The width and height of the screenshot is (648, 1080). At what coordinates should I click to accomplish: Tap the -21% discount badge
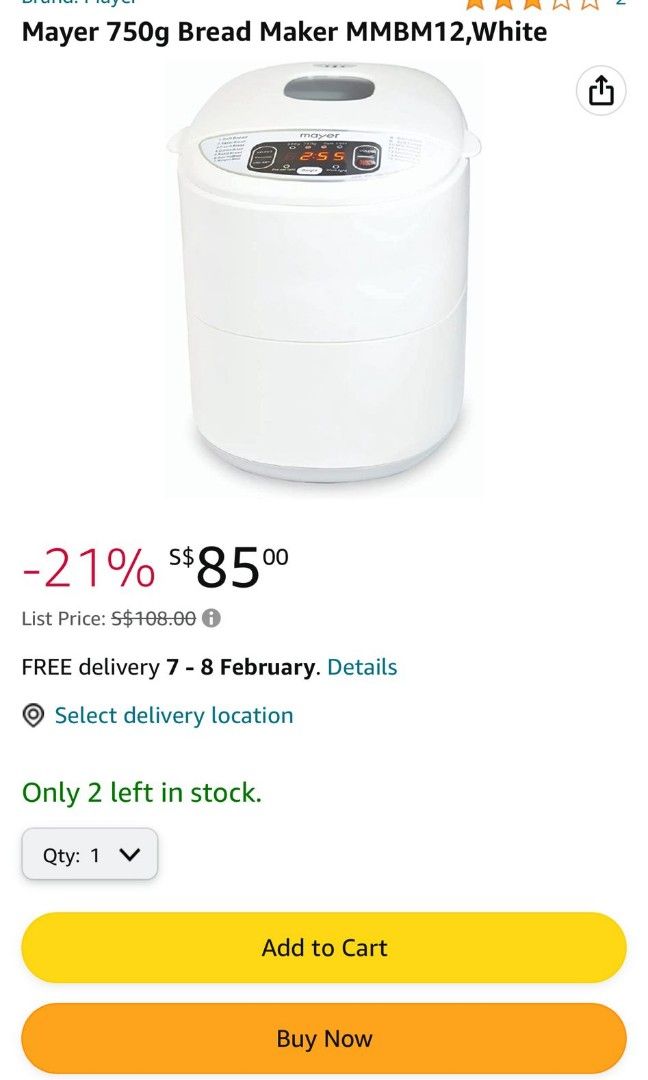coord(88,569)
